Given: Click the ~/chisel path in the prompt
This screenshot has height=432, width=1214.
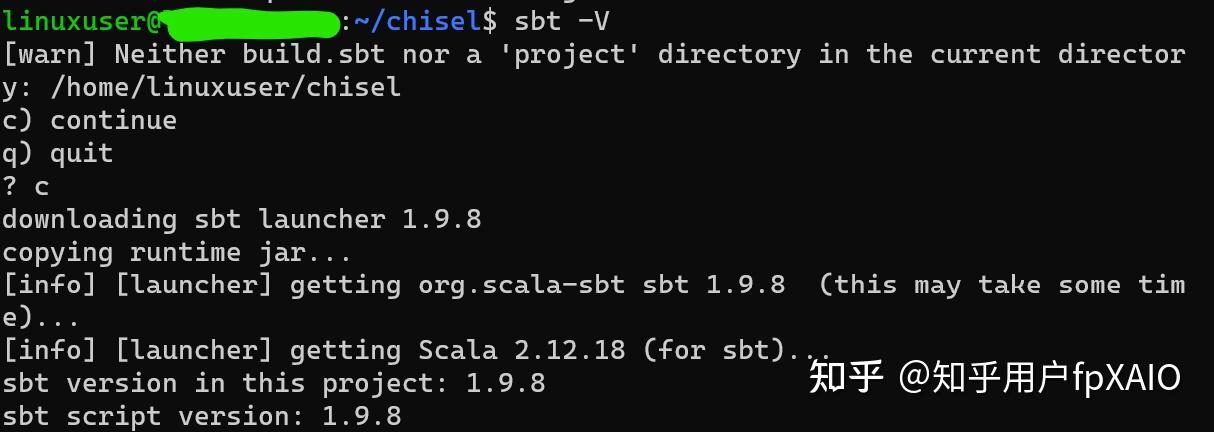Looking at the screenshot, I should click(x=418, y=19).
